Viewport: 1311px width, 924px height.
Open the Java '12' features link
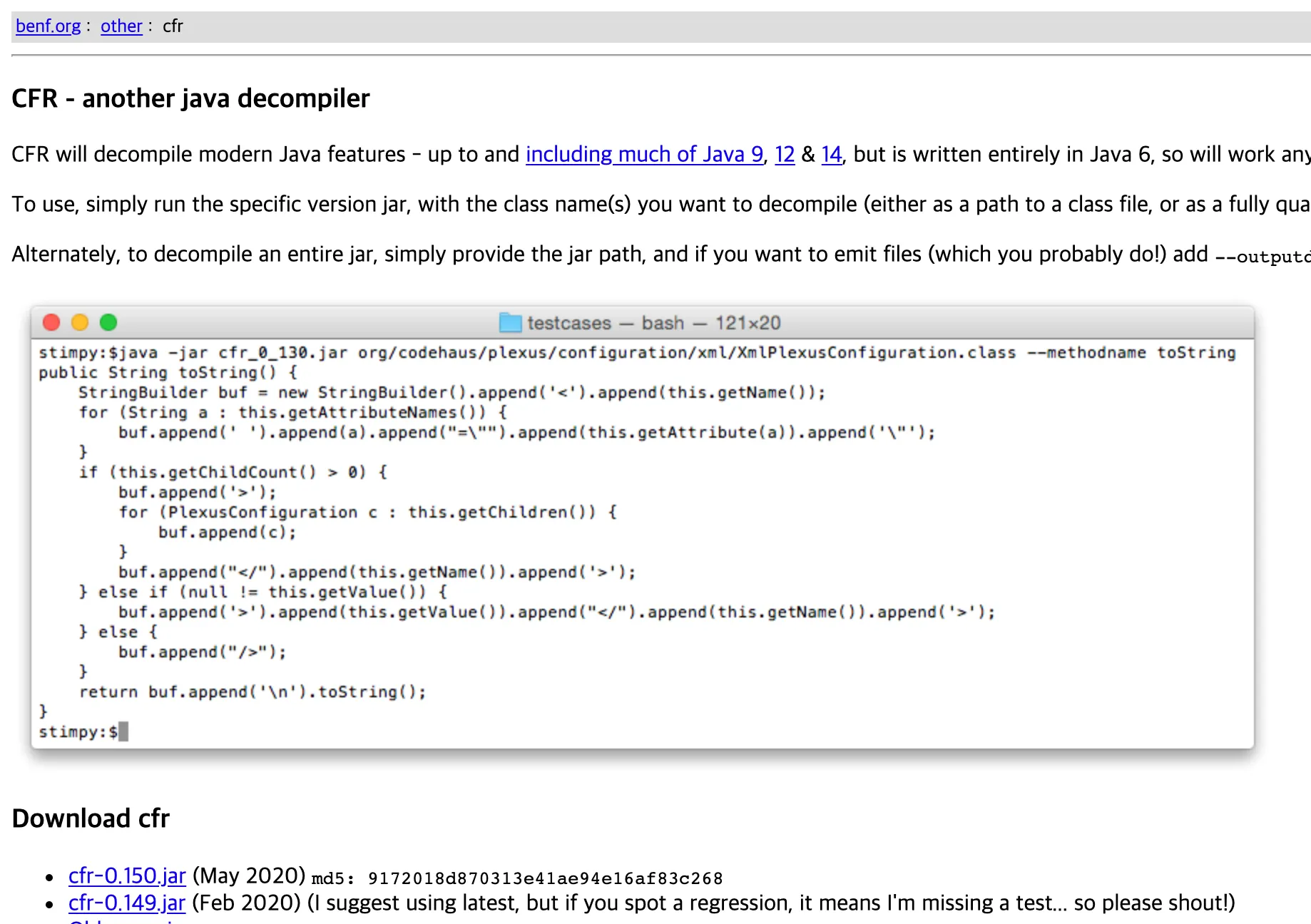pos(785,154)
